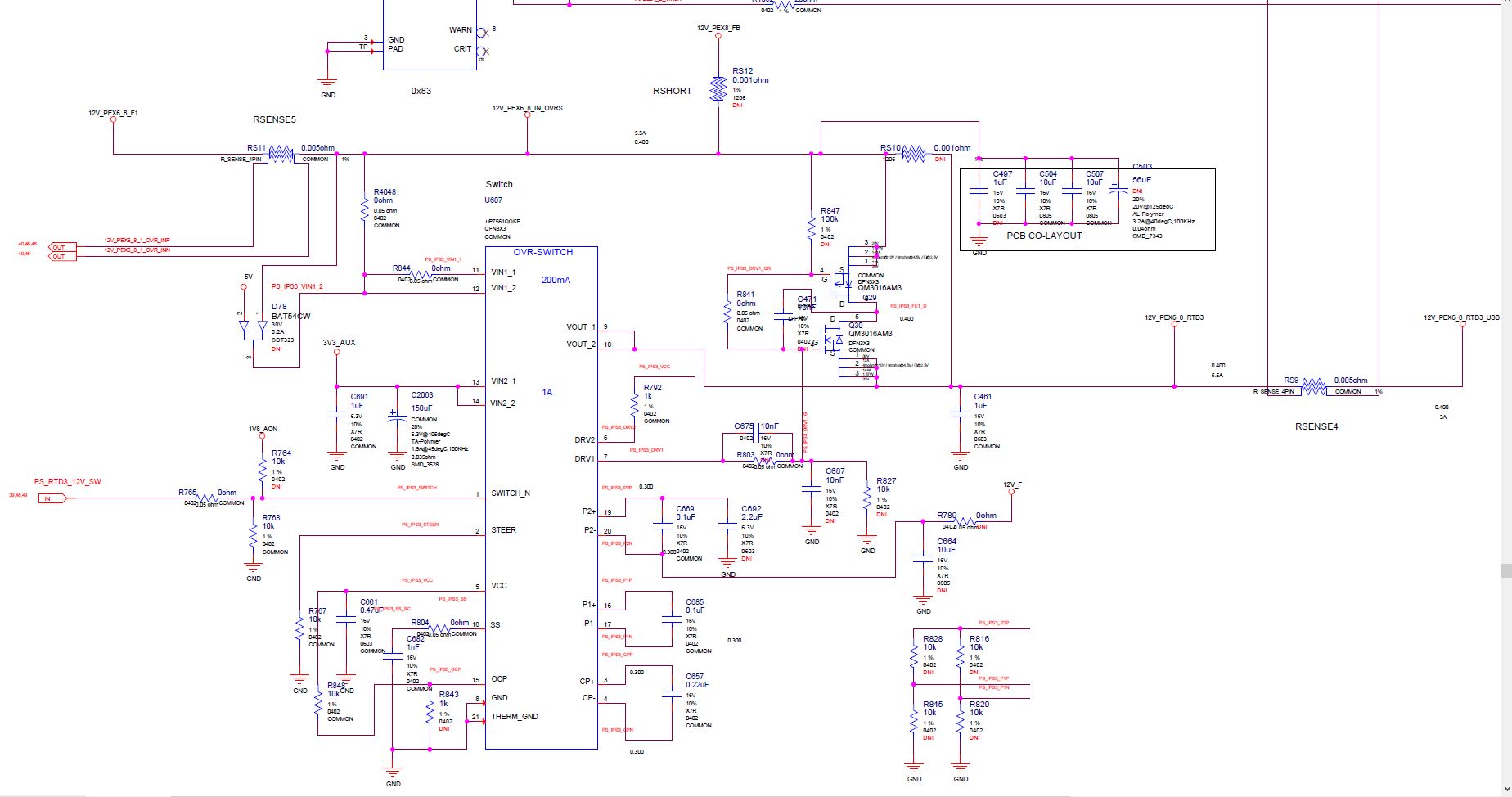Screen dimensions: 1512x797
Task: Select the STEER pin on the switch IC
Action: click(503, 530)
